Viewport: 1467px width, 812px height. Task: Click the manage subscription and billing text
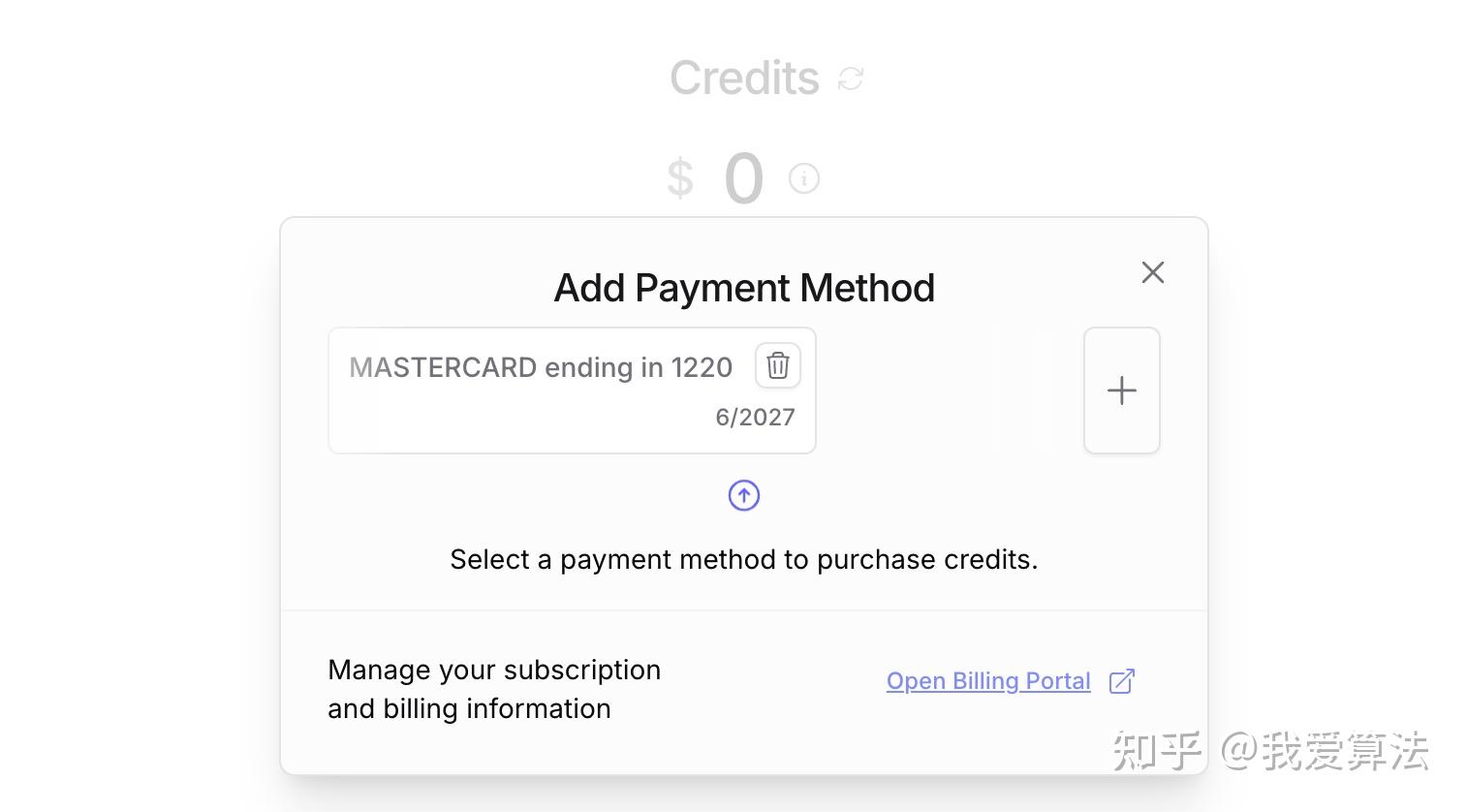tap(494, 688)
